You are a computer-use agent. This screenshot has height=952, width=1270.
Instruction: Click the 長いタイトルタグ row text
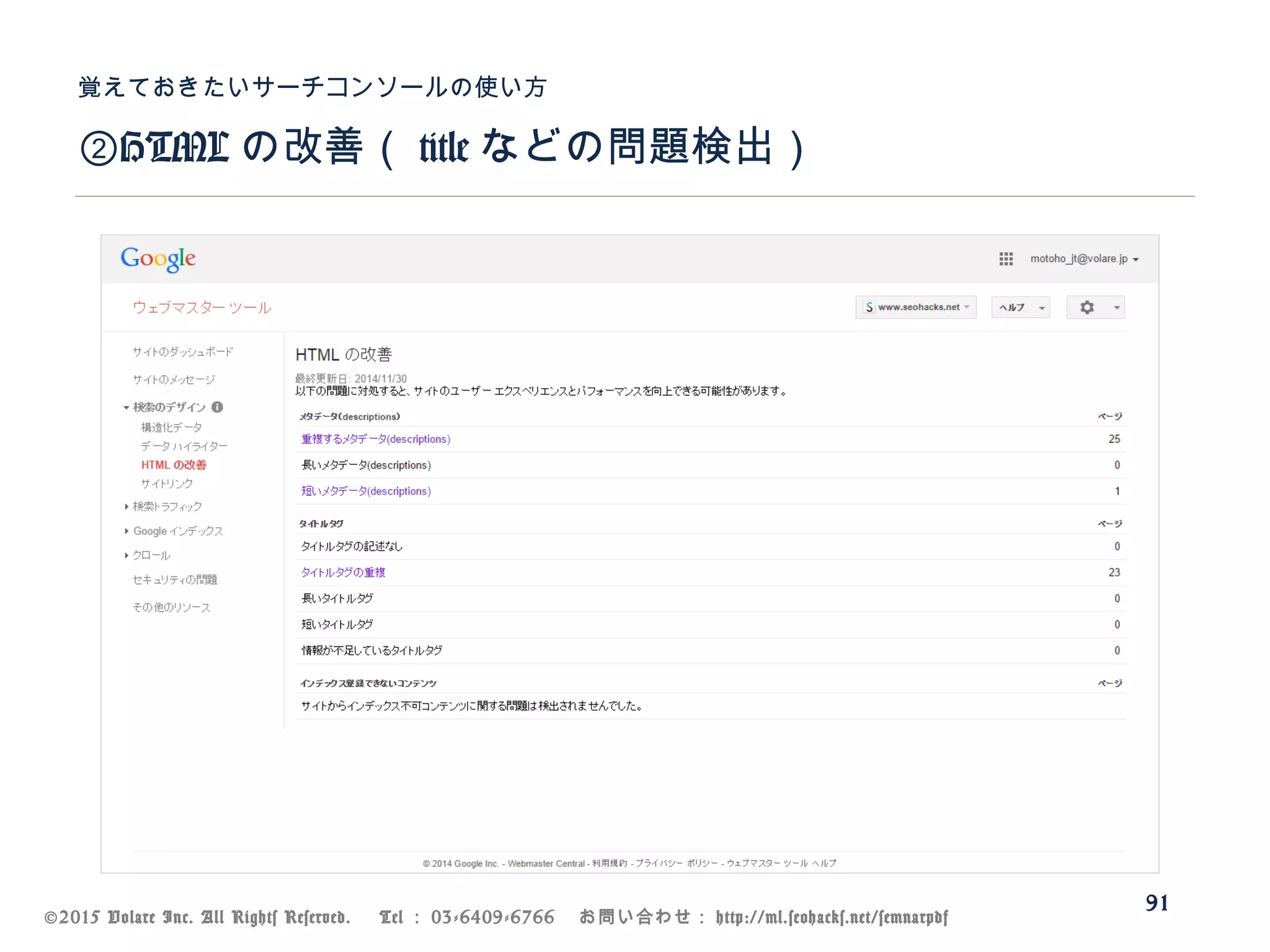(337, 598)
